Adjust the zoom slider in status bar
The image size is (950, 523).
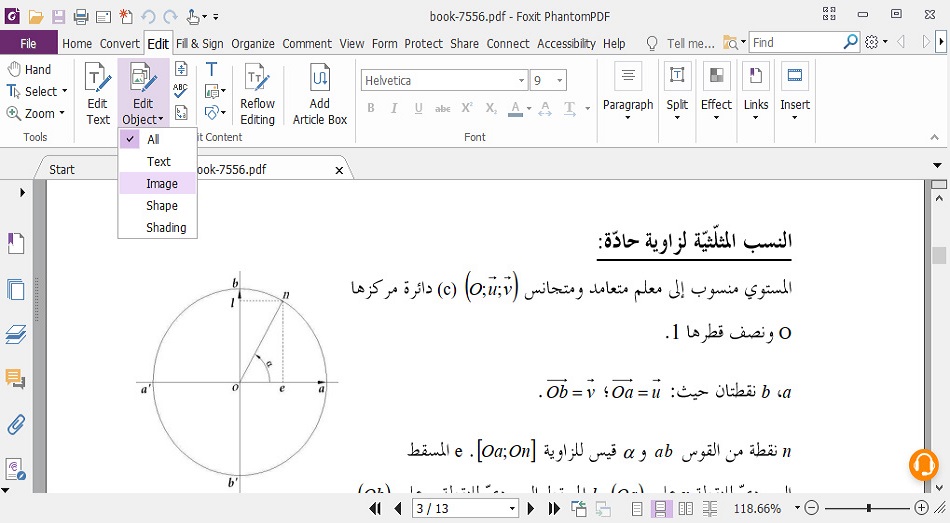point(868,509)
